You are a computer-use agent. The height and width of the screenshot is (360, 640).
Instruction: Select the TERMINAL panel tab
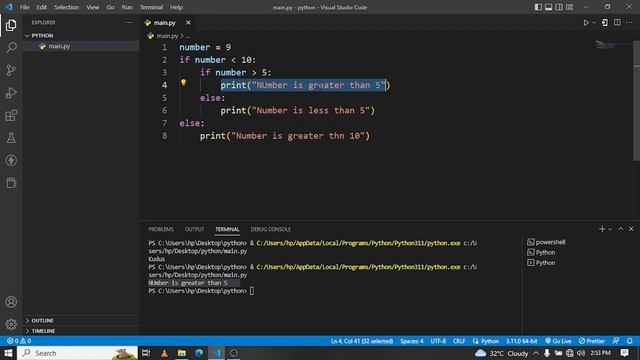[x=227, y=229]
